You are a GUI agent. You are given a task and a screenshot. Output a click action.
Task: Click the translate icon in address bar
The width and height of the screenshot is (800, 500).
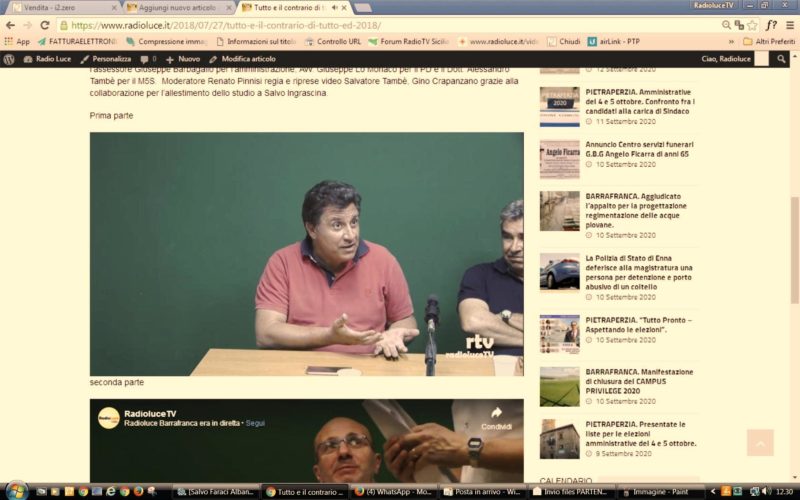pyautogui.click(x=739, y=25)
